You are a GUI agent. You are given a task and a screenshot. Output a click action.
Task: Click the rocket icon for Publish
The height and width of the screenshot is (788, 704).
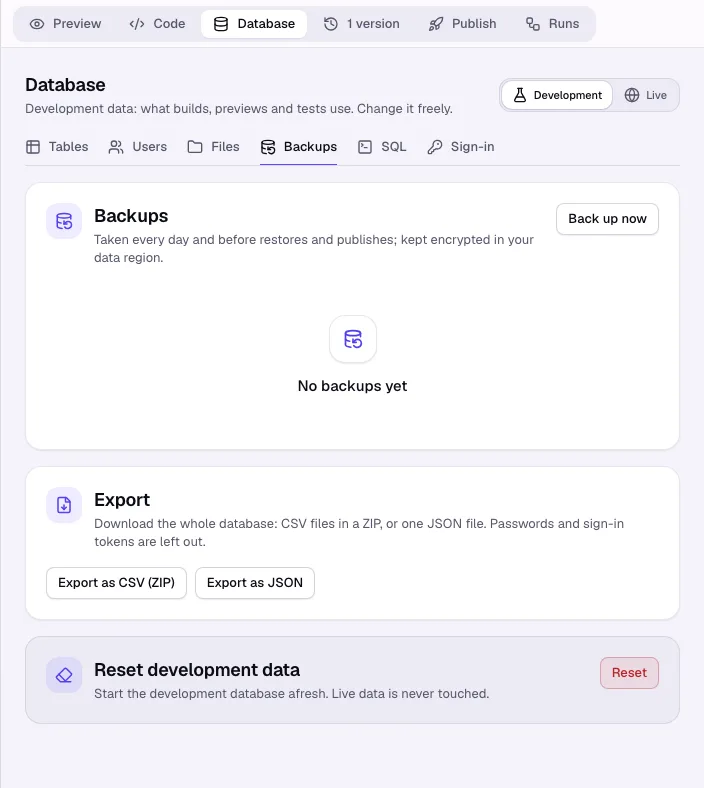pos(436,24)
